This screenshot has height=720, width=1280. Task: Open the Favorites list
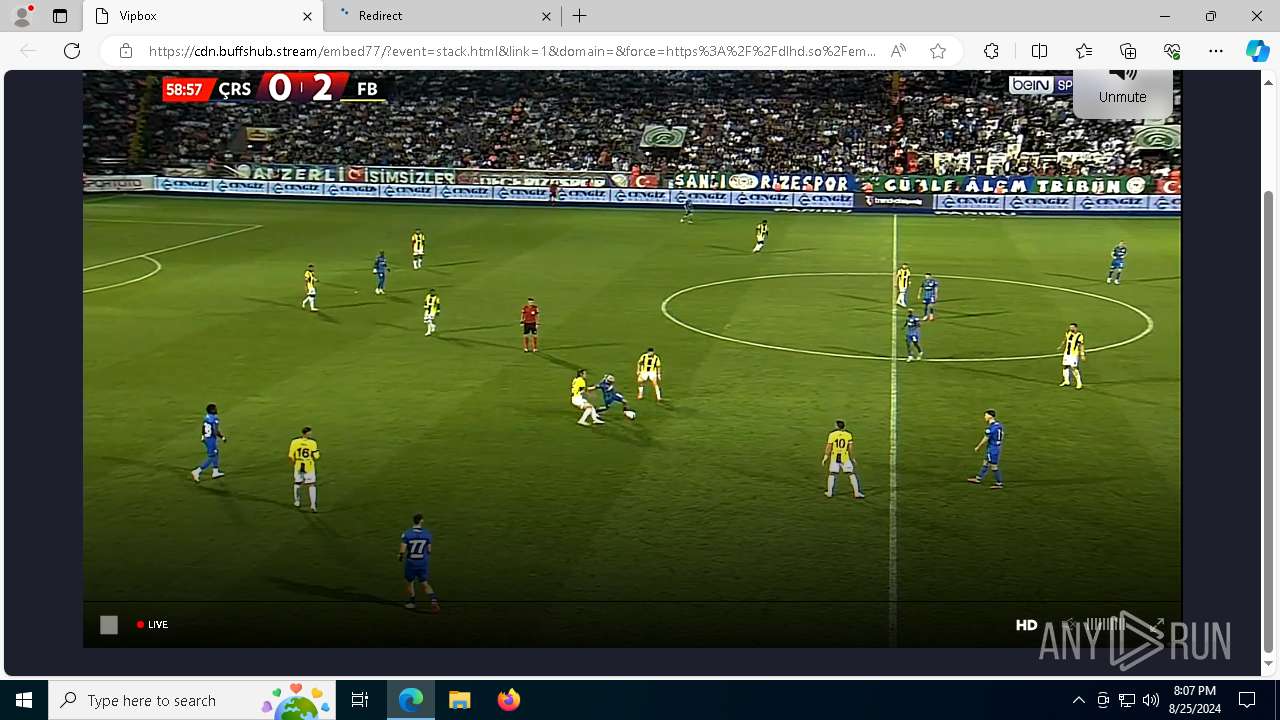tap(1084, 51)
